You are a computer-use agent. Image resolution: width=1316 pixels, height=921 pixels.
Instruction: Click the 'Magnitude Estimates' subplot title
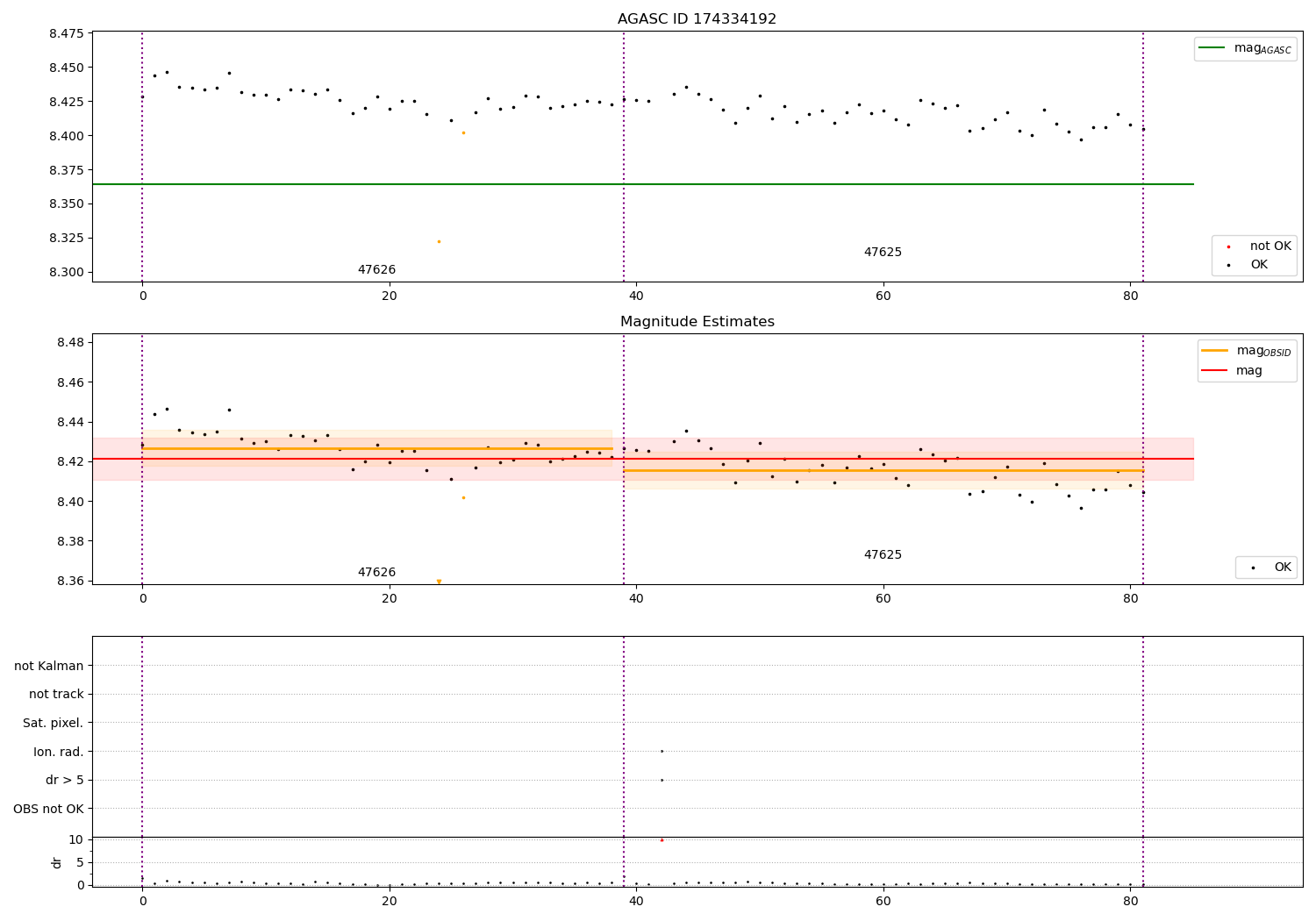click(697, 322)
